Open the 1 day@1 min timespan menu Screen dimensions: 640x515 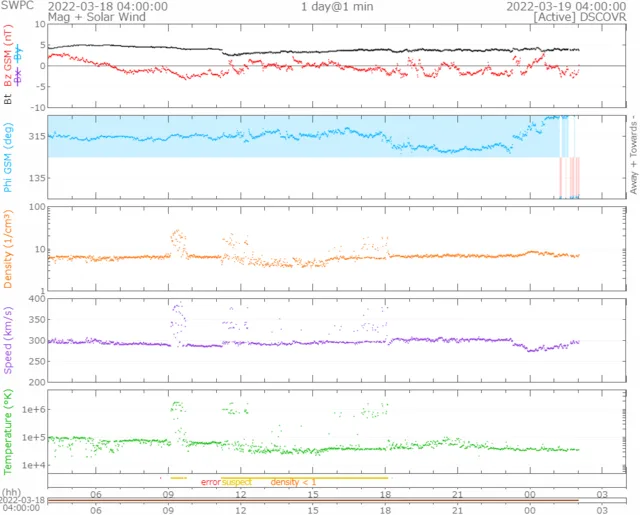point(340,6)
